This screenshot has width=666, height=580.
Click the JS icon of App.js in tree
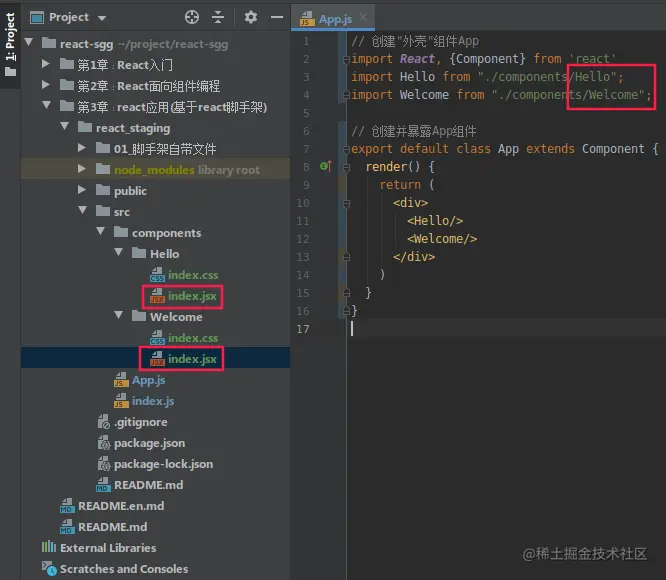tap(121, 380)
